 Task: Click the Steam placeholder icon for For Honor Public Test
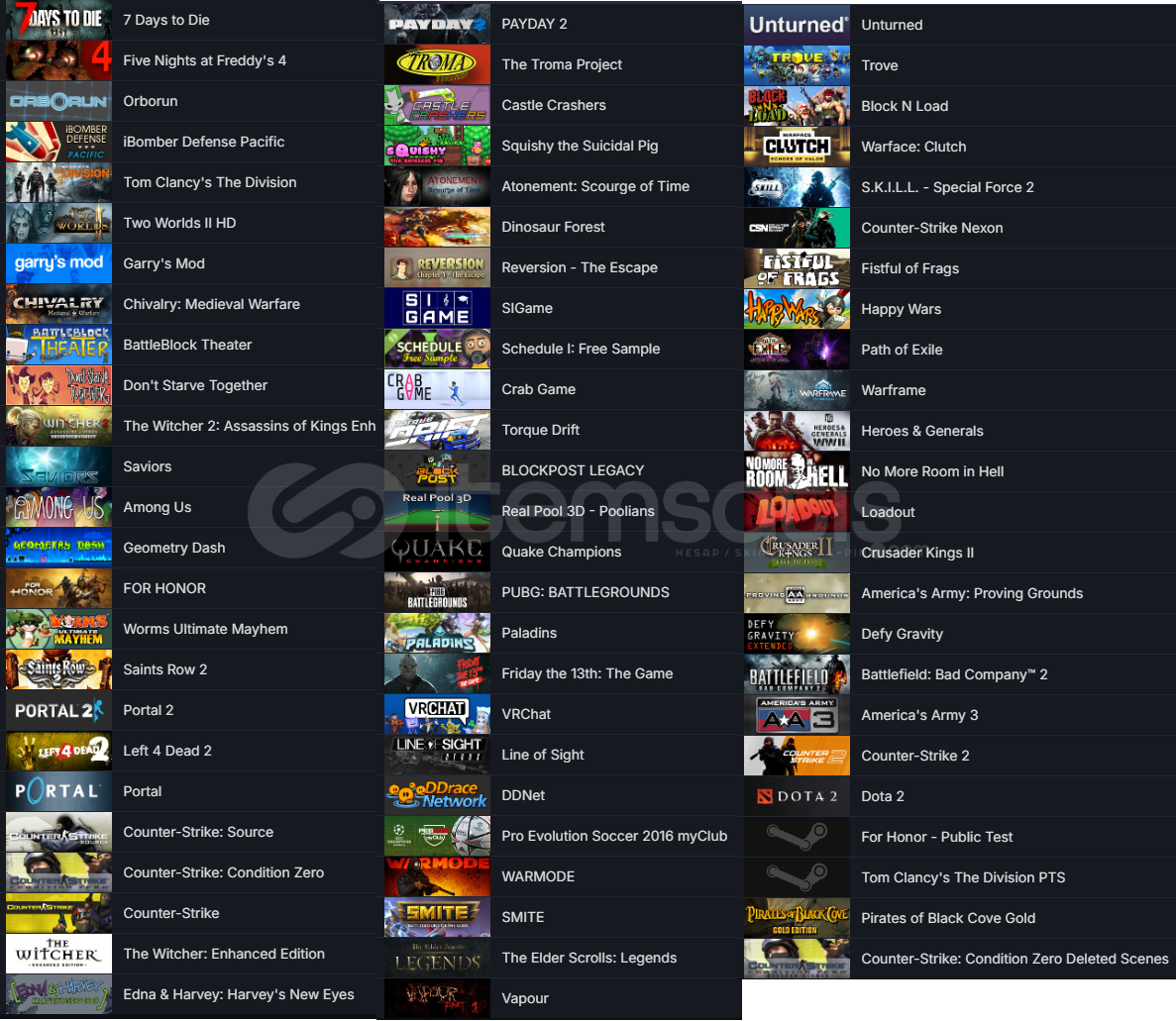tap(798, 837)
